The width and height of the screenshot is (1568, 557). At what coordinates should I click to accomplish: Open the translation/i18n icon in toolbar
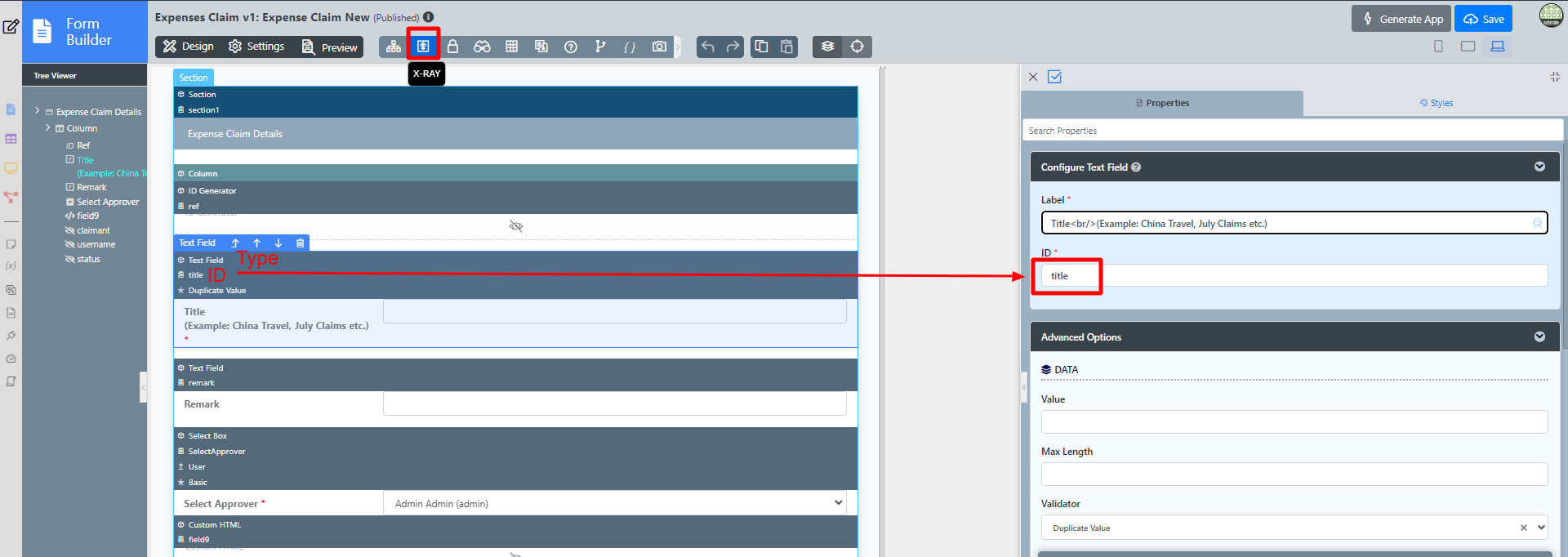541,47
